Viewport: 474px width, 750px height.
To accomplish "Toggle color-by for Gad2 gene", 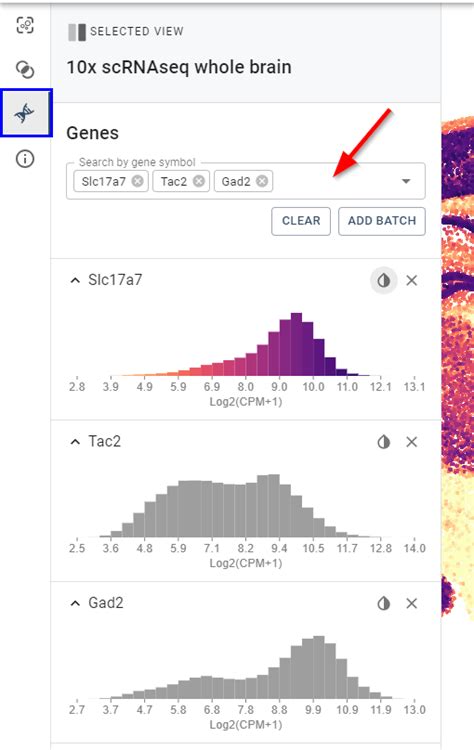I will coord(384,604).
